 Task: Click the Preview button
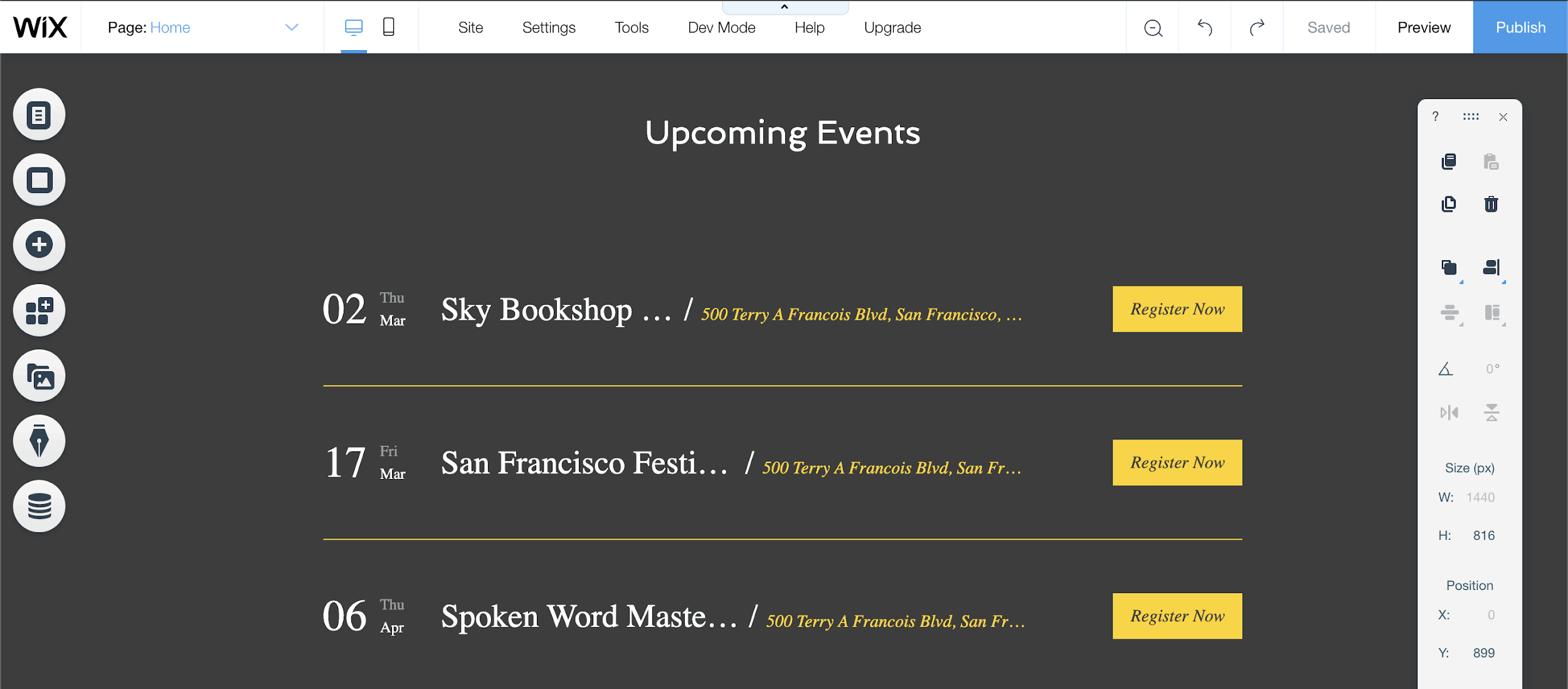[1424, 28]
